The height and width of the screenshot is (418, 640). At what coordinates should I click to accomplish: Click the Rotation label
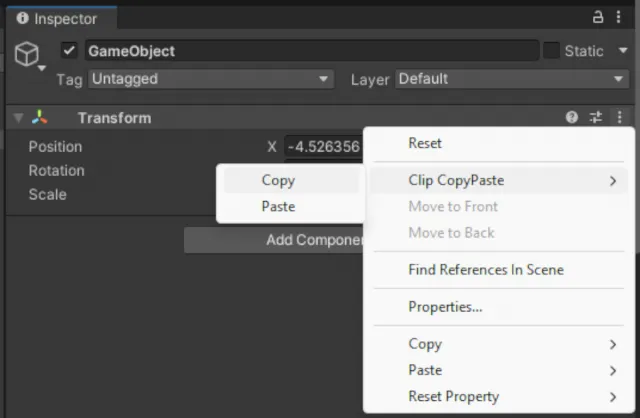[56, 171]
